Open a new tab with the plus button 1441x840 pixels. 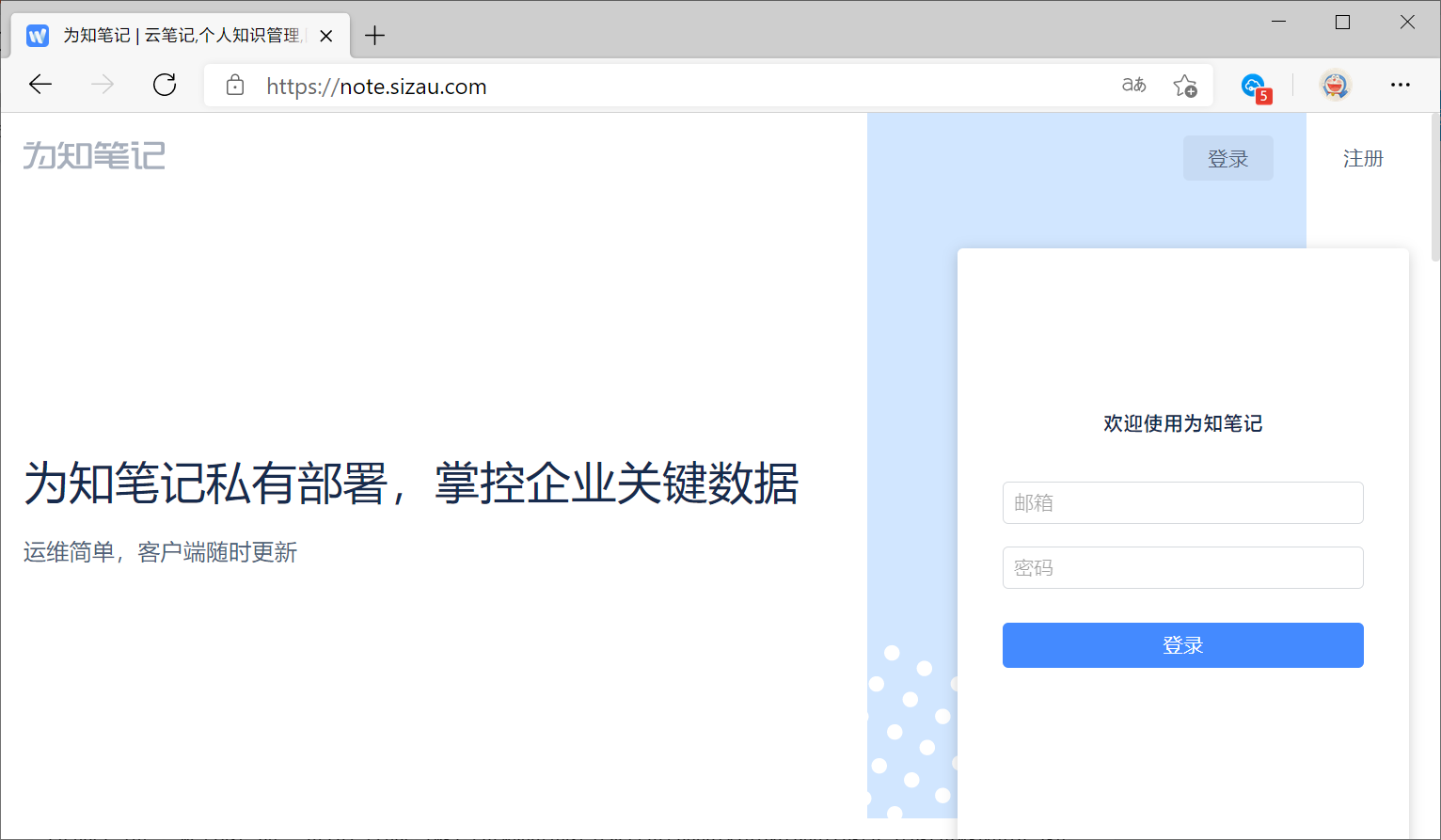point(374,36)
